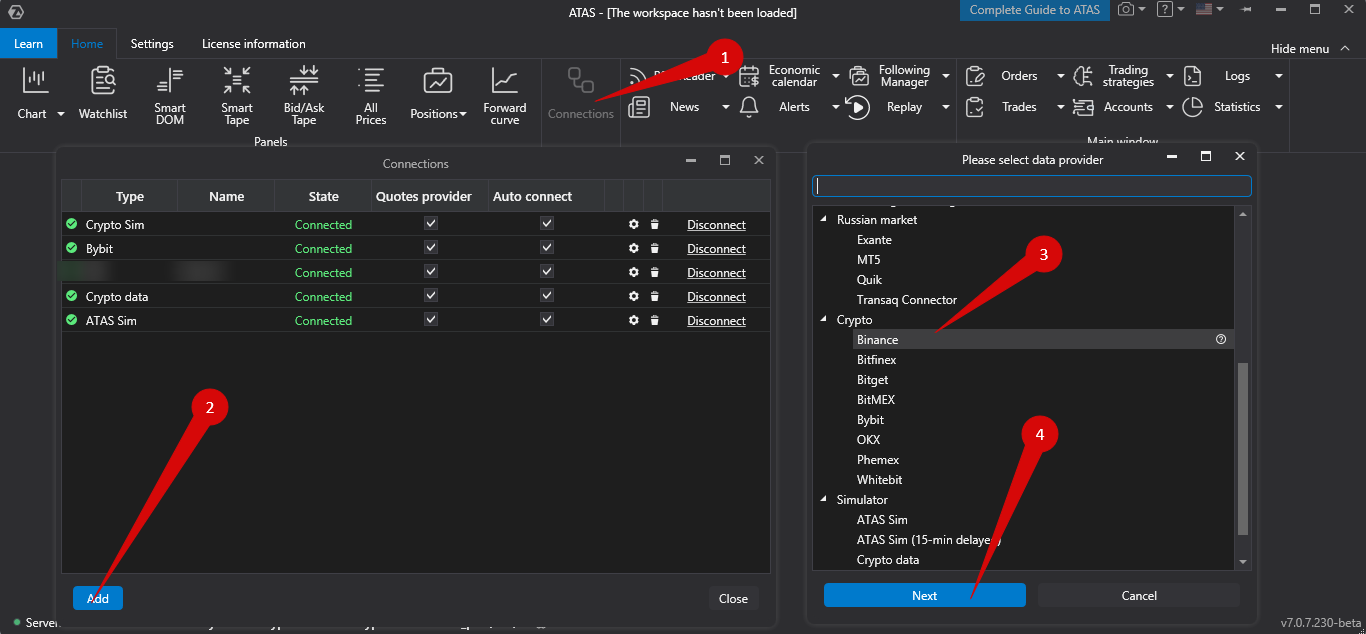Open the Positions panel icon
1366x634 pixels.
[x=437, y=80]
